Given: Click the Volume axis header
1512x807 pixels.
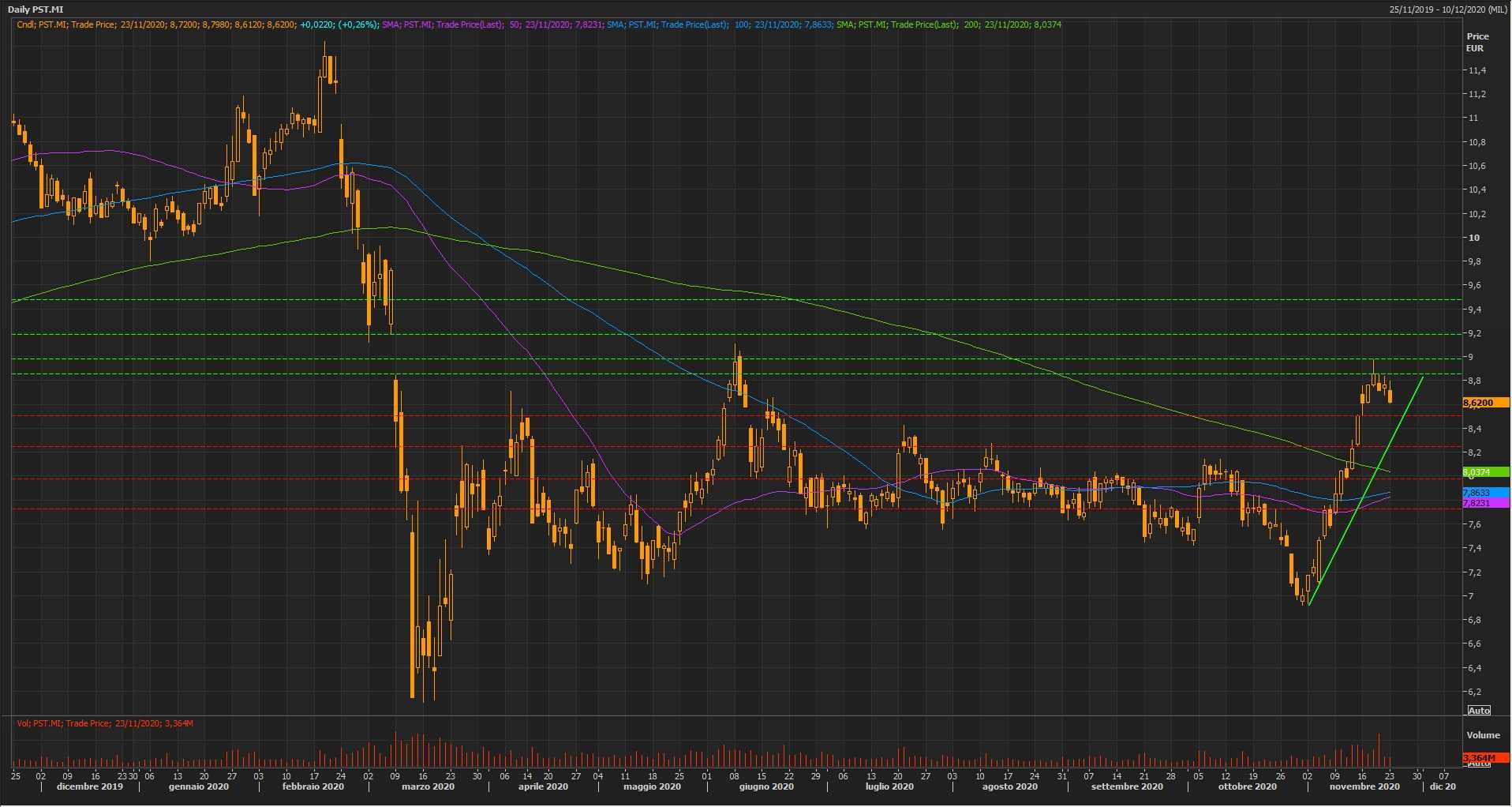Looking at the screenshot, I should click(x=1483, y=735).
